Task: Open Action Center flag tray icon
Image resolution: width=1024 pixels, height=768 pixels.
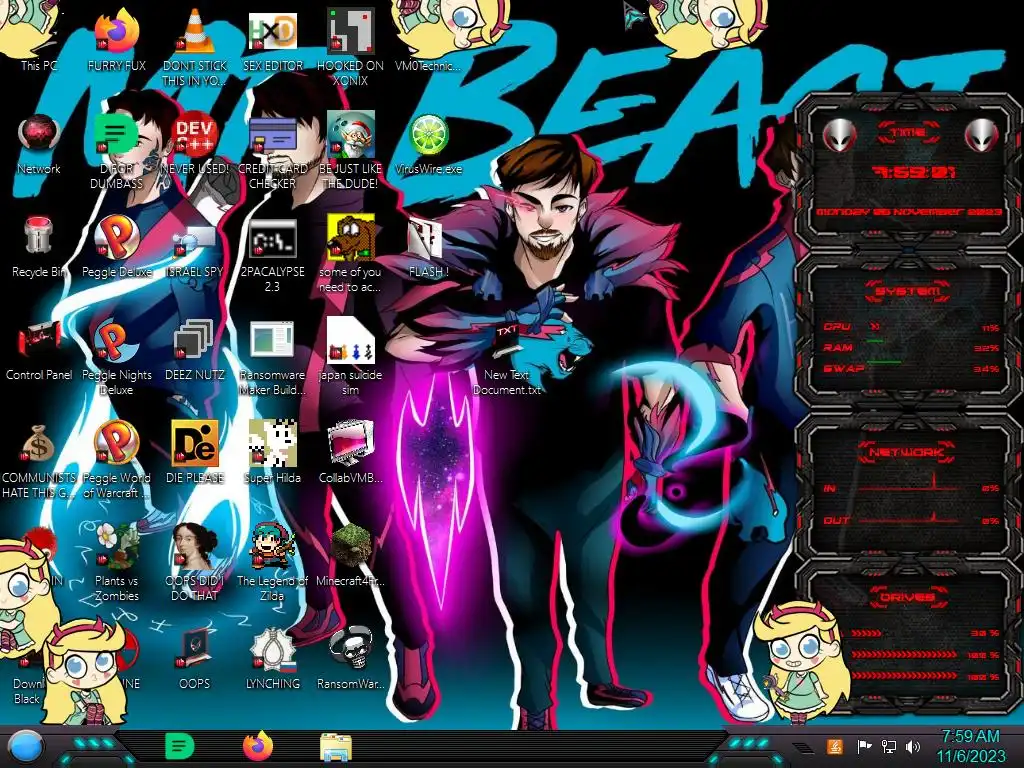Action: [864, 746]
